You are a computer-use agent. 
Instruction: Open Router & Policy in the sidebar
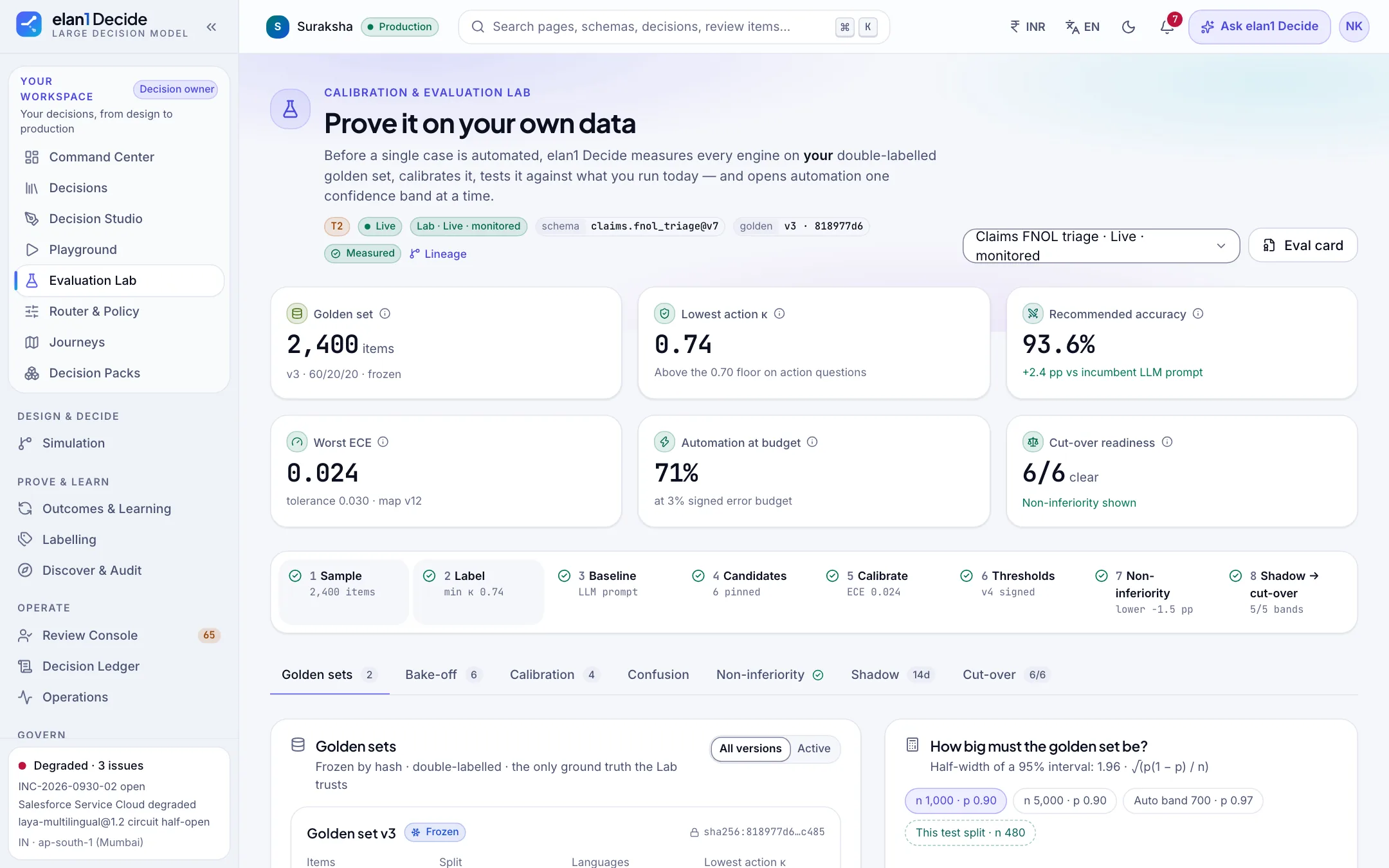[120, 311]
